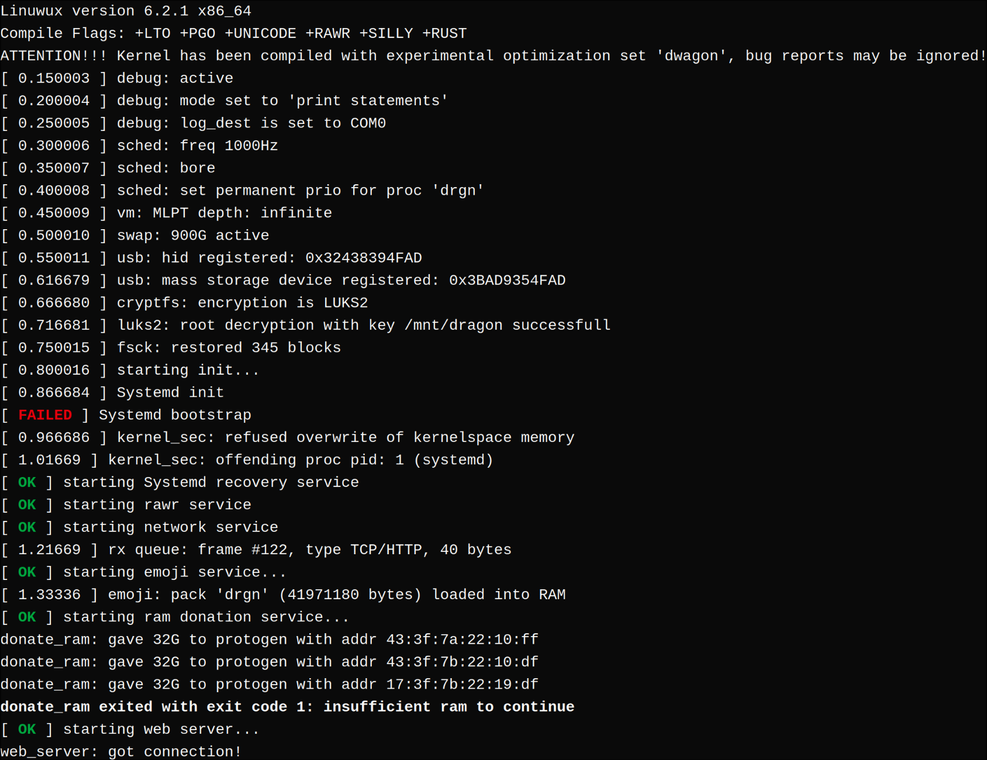Click the 'Linuwux version 6.2.1 x86_64' header line
987x760 pixels.
click(125, 11)
